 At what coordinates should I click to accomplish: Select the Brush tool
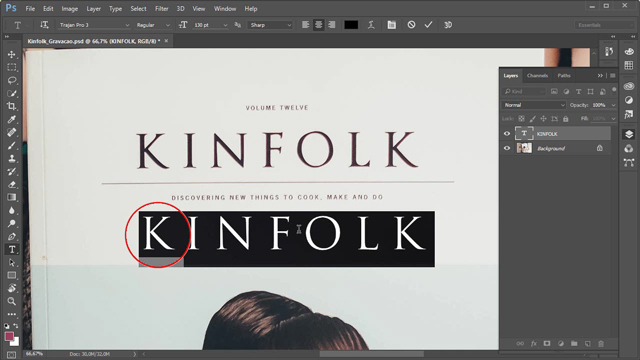[11, 145]
